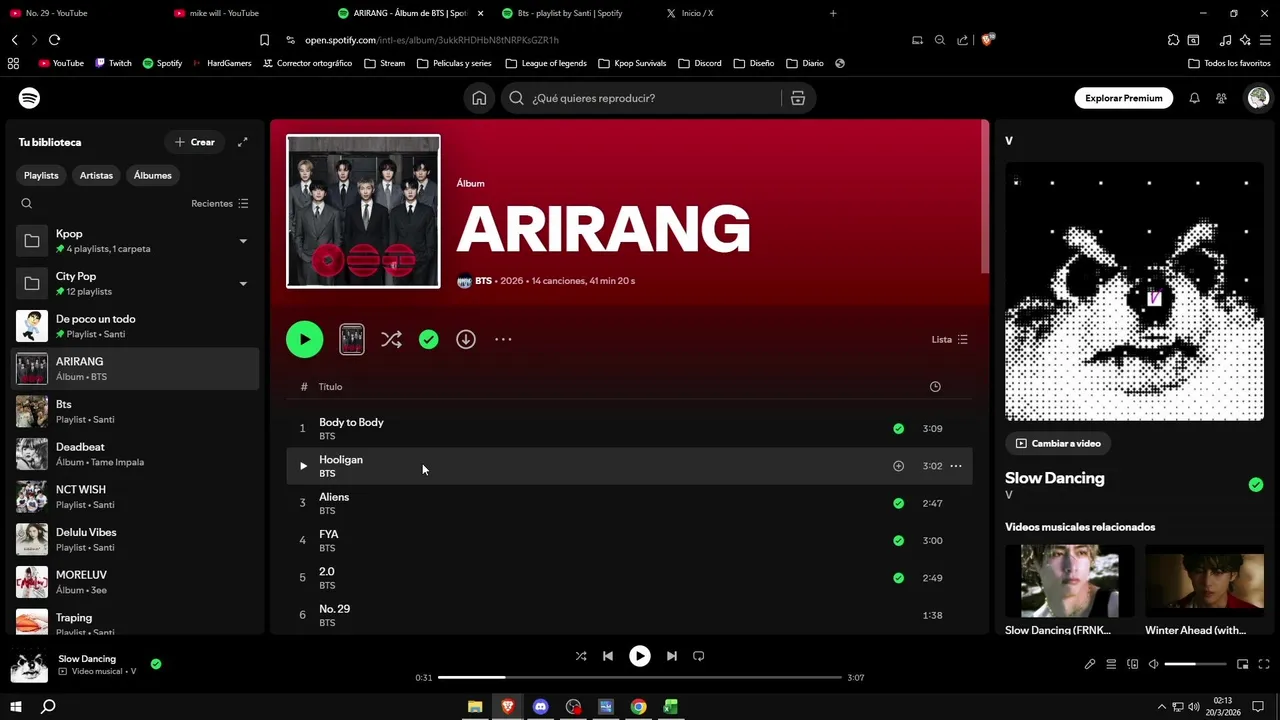This screenshot has width=1280, height=720.
Task: Open Deadbeat album in library
Action: click(135, 454)
